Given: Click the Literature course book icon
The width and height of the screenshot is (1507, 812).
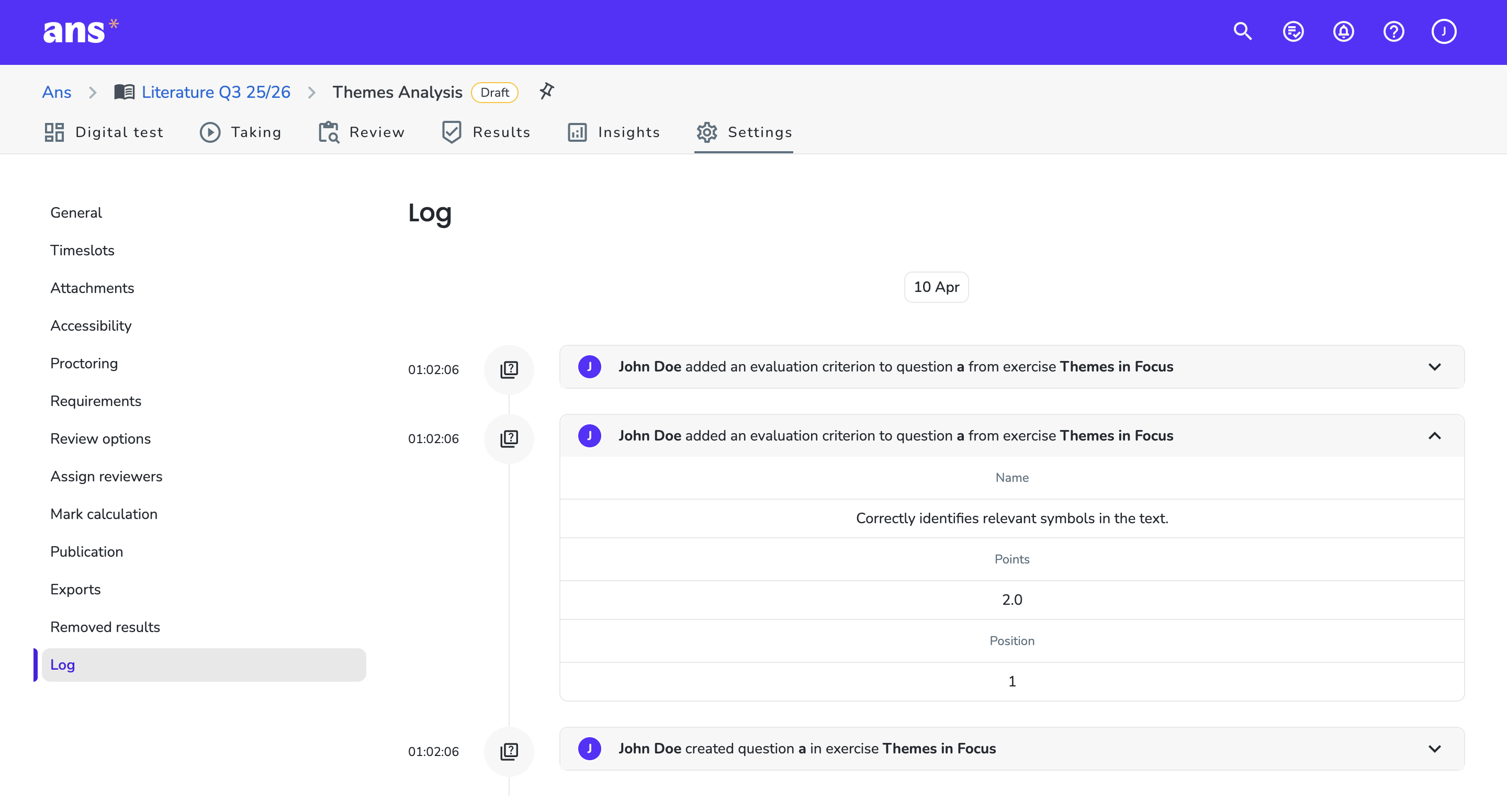Looking at the screenshot, I should (x=124, y=93).
